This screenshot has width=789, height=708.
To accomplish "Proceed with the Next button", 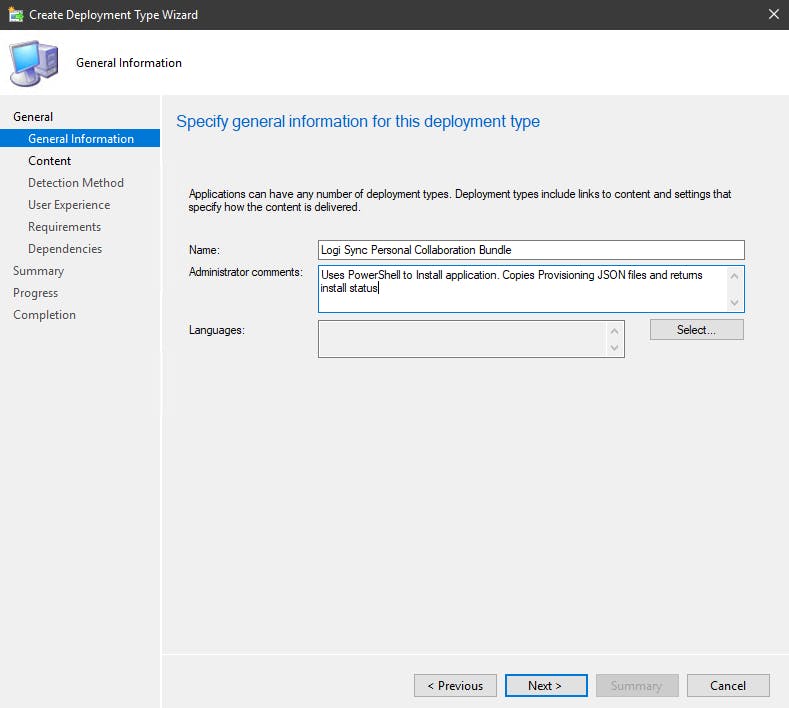I will [546, 685].
